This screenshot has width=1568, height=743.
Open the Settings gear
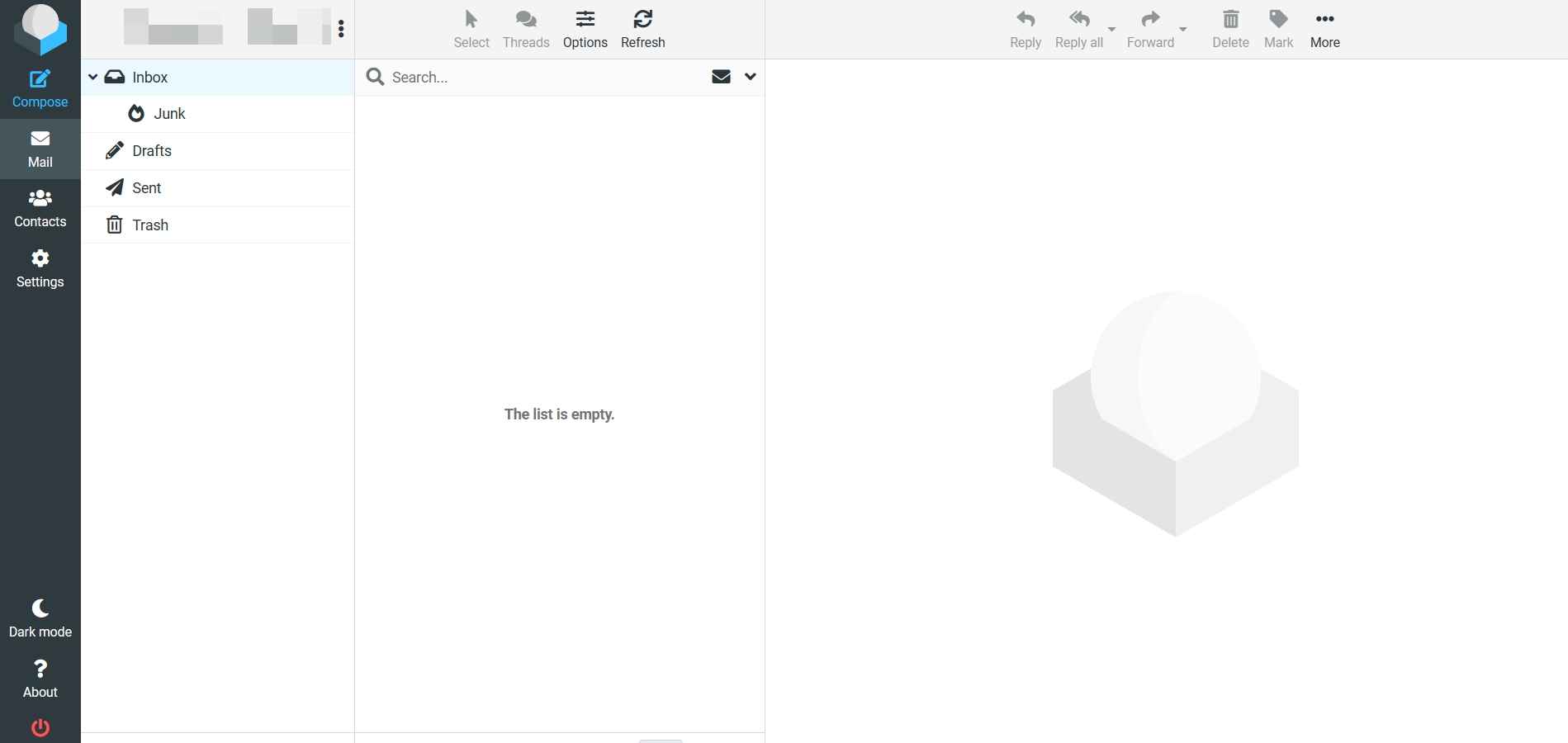[40, 269]
